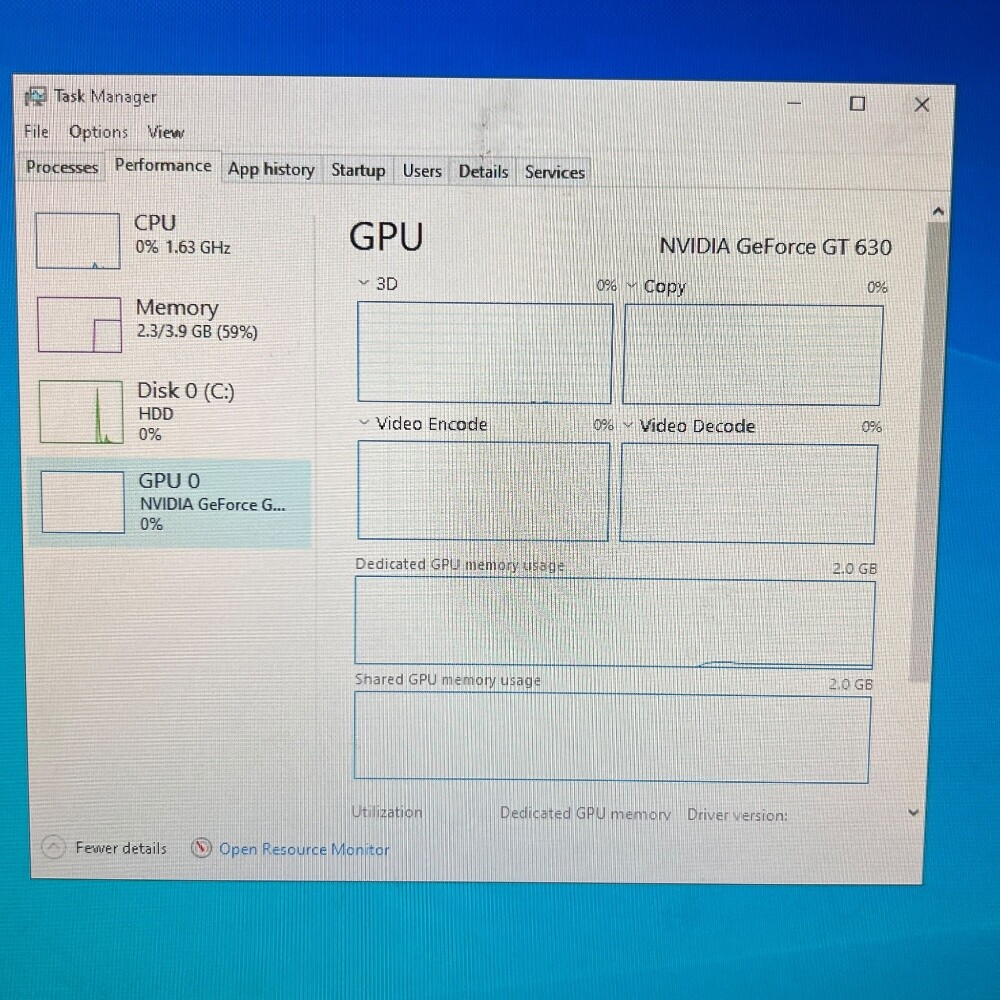Minimize the Task Manager window
Viewport: 1000px width, 1000px height.
[x=794, y=103]
